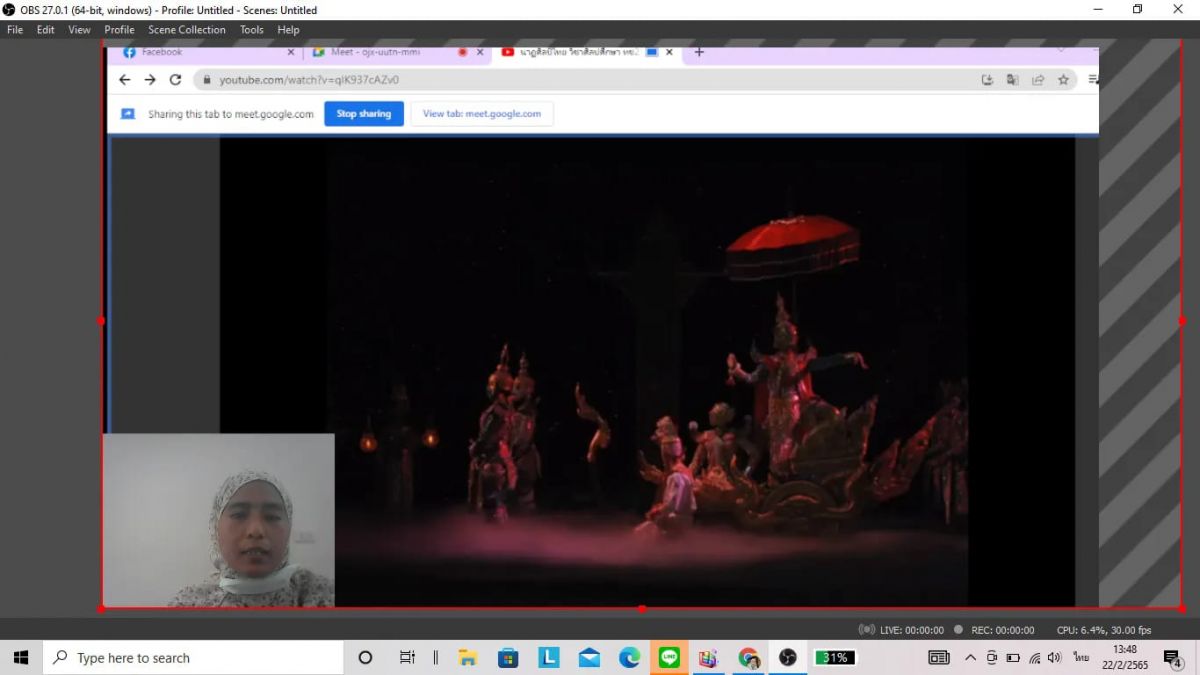Open the Tools menu
This screenshot has height=675, width=1200.
click(x=252, y=30)
